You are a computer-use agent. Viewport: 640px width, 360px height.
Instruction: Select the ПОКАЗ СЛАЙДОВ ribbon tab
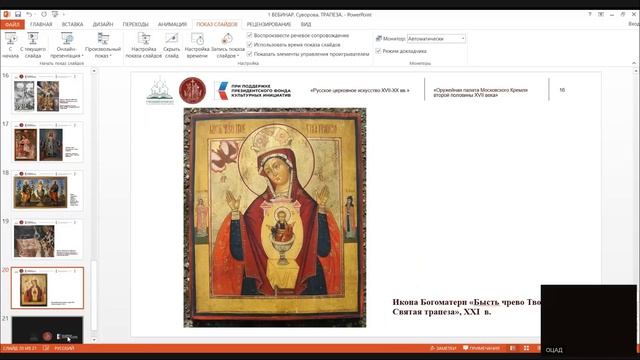click(x=217, y=24)
